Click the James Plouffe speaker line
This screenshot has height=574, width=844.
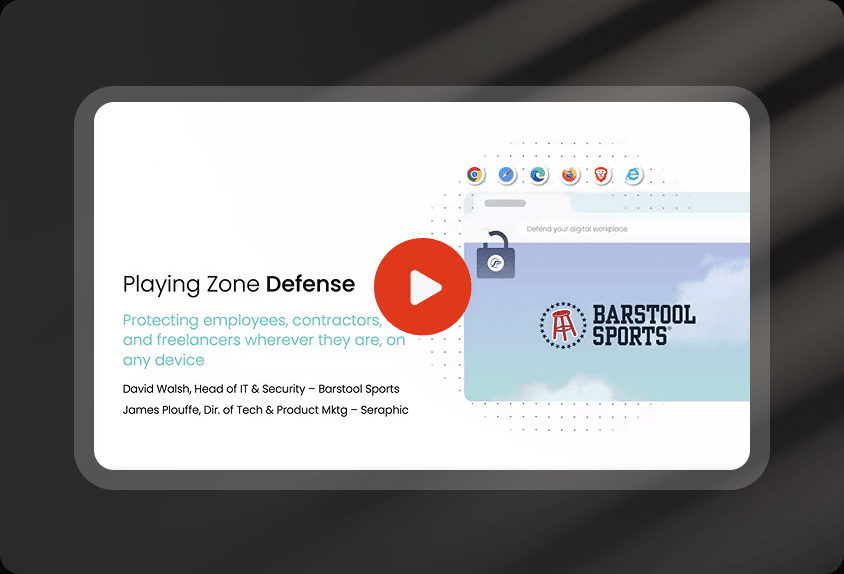265,410
